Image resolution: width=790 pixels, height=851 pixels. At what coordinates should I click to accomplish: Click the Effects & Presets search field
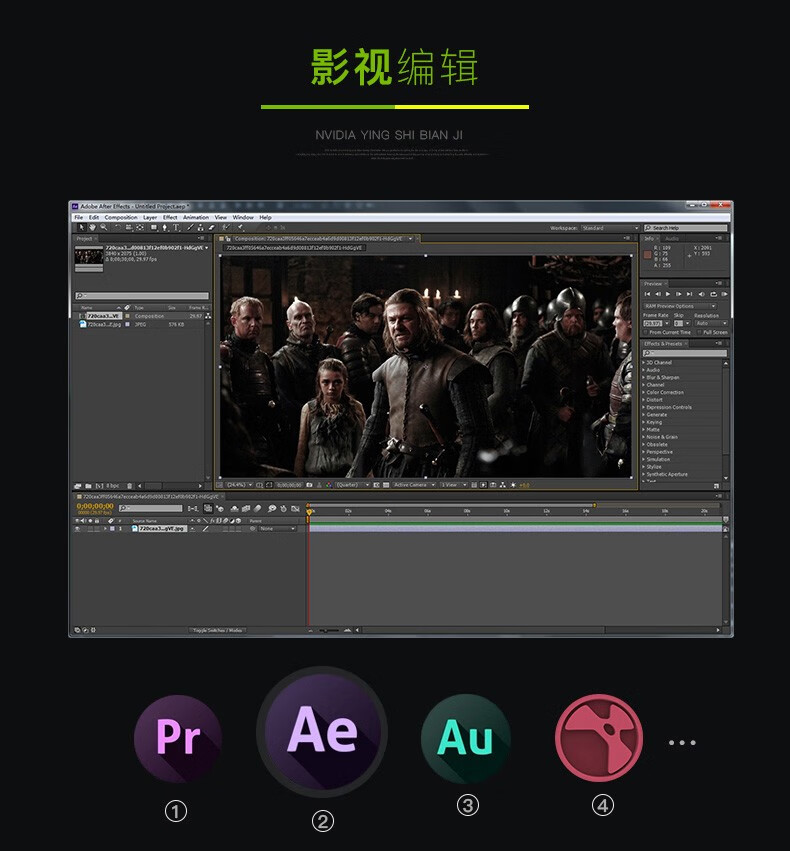685,353
